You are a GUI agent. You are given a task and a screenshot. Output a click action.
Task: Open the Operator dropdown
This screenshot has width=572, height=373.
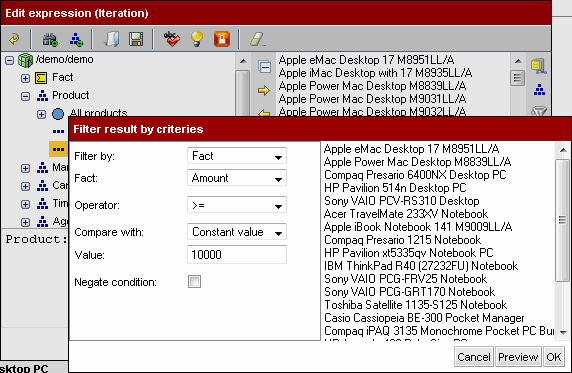click(x=237, y=205)
